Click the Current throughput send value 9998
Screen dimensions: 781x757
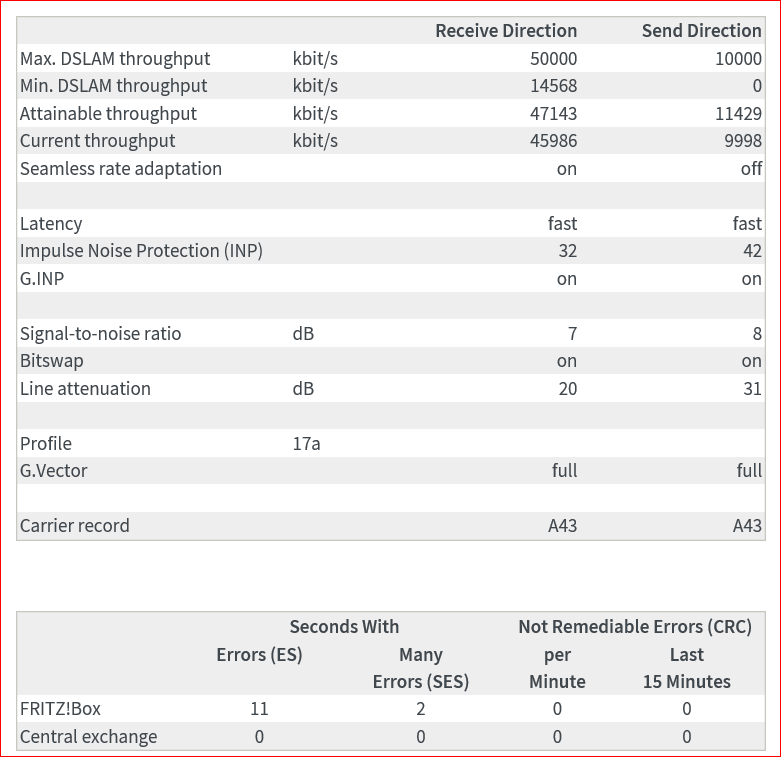(742, 141)
